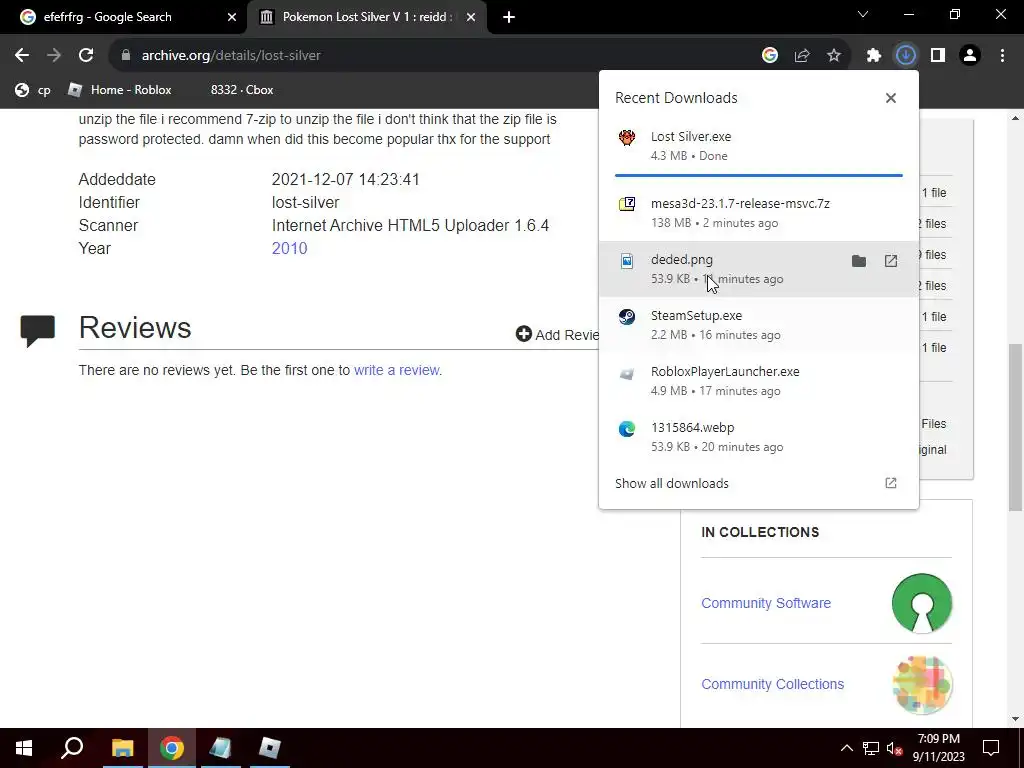Reload the archive.org page
Screen dimensions: 1024x768
pos(86,56)
